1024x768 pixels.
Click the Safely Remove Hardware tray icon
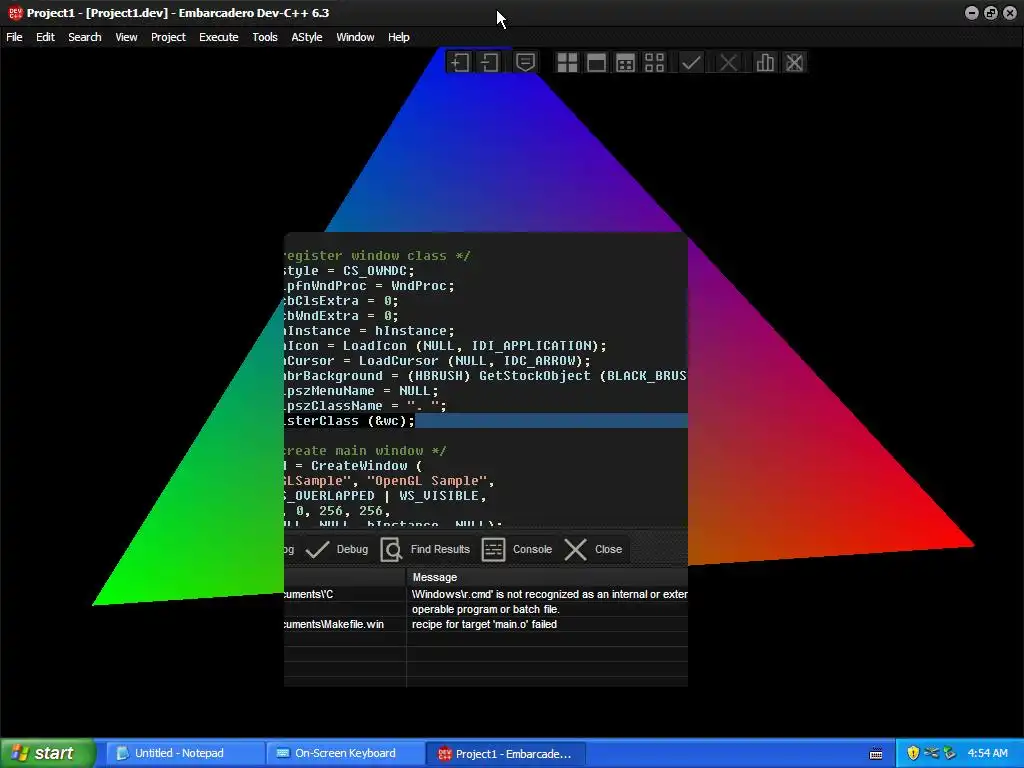point(950,754)
